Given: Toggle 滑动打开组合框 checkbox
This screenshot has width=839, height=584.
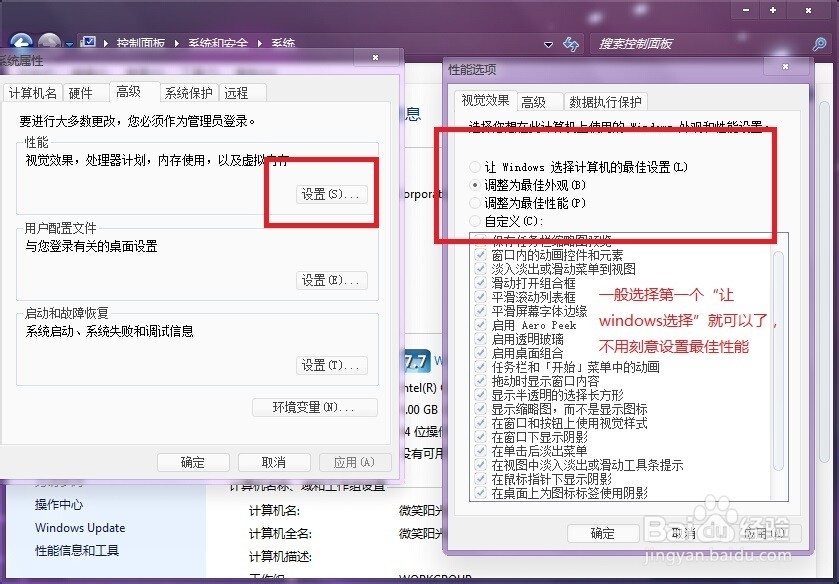Looking at the screenshot, I should [x=480, y=283].
